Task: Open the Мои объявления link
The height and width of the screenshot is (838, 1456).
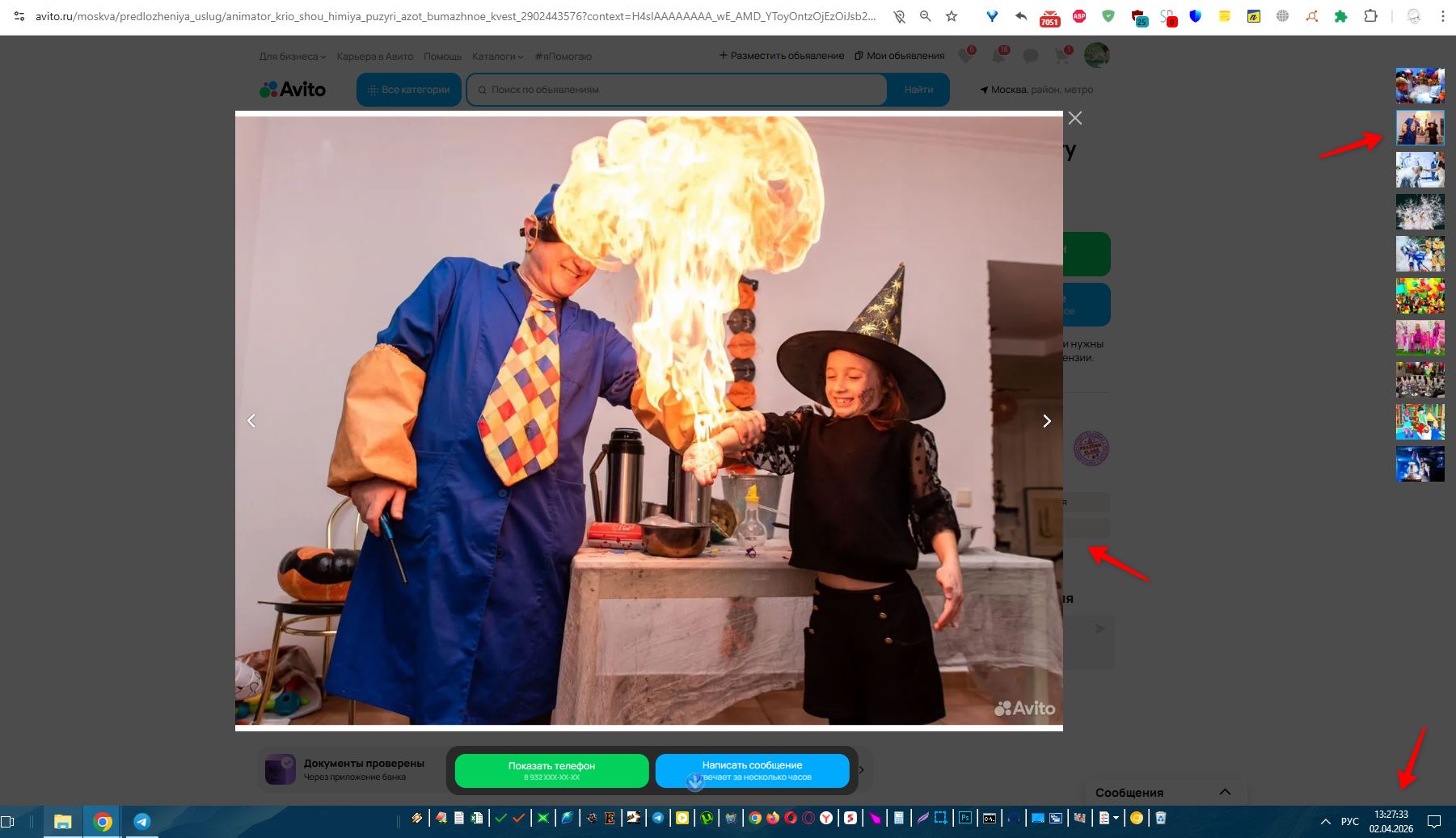Action: [900, 56]
